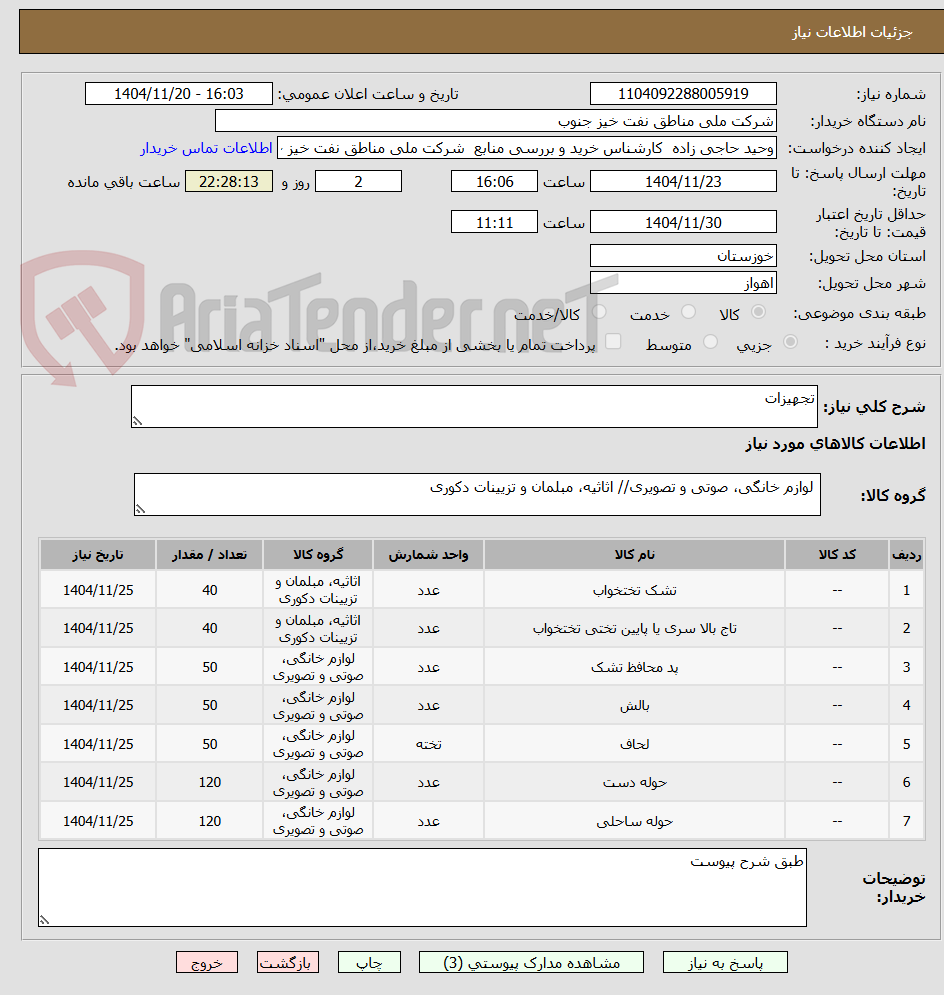Image resolution: width=944 pixels, height=995 pixels.
Task: Select item name حوله ساحلی
Action: click(x=634, y=821)
